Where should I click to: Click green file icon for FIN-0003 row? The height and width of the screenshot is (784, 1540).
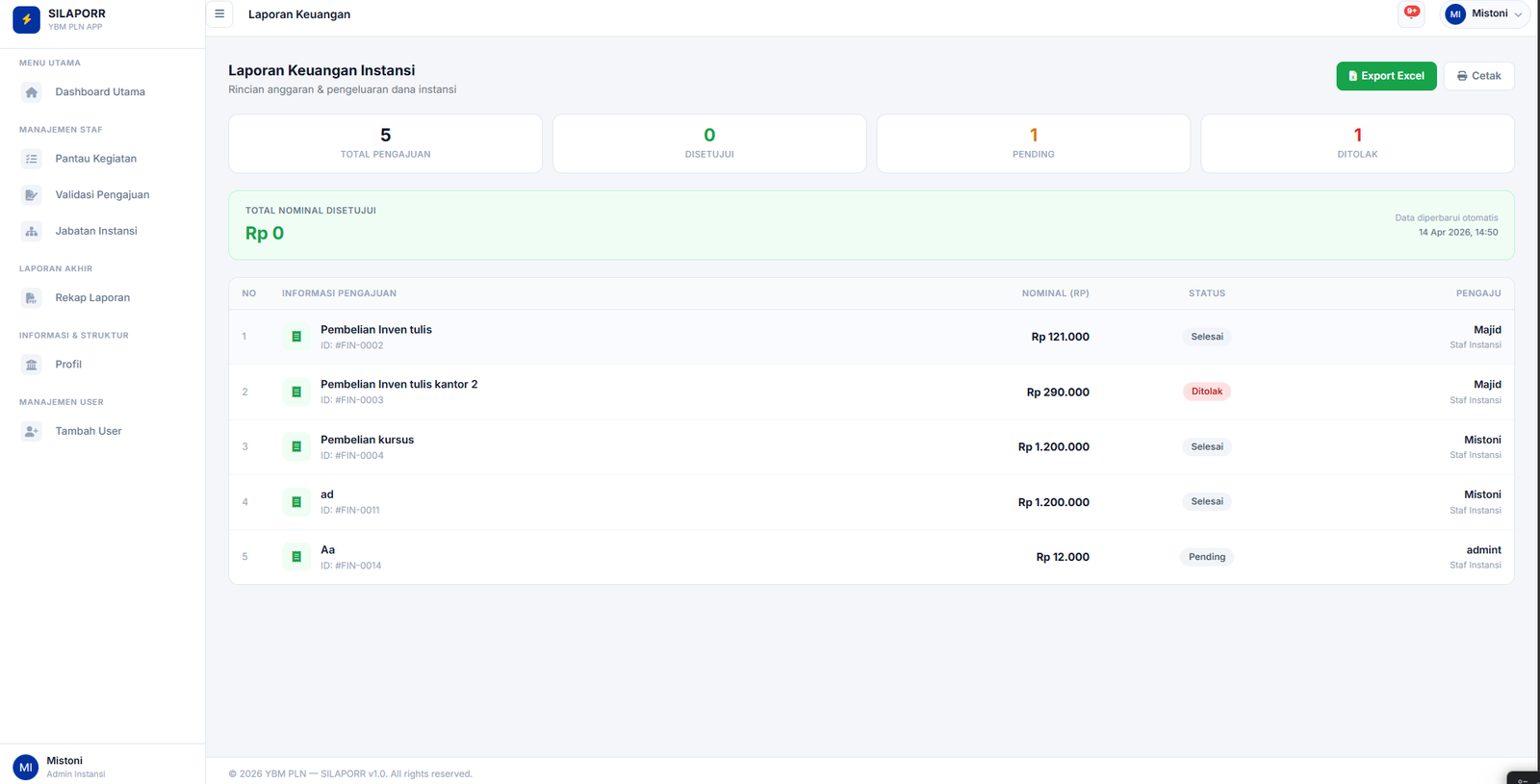tap(296, 392)
